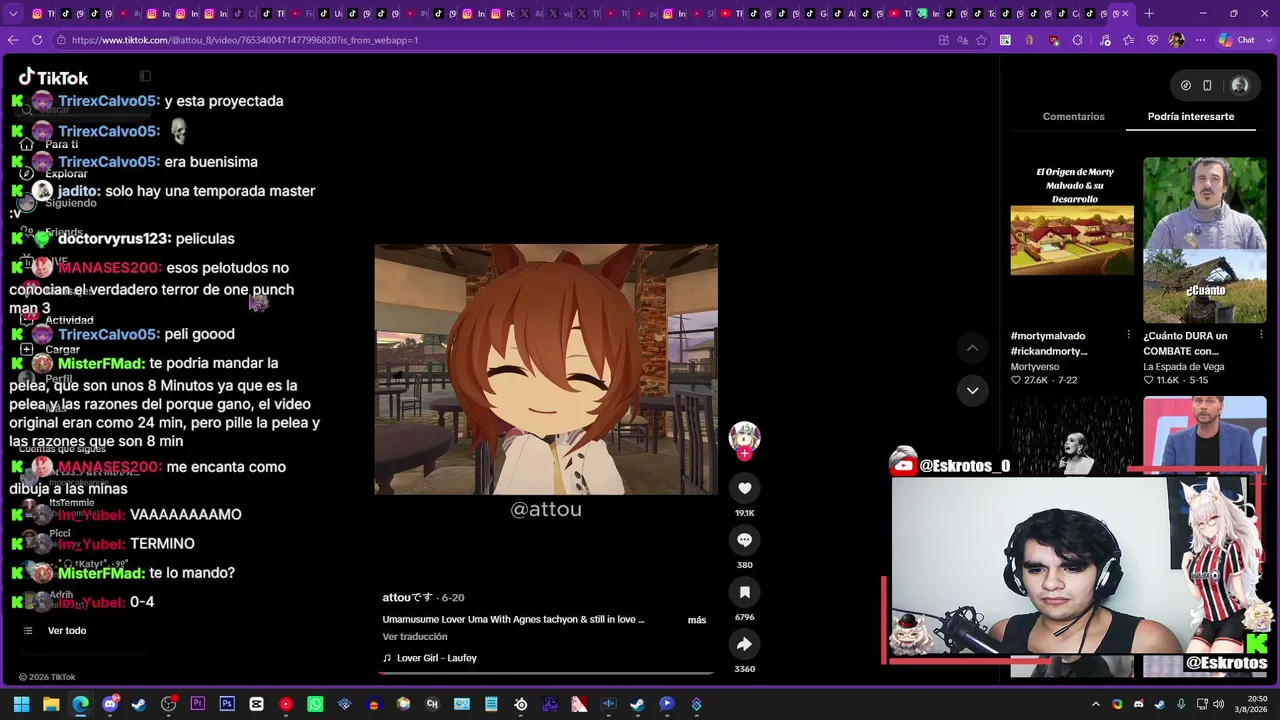
Task: Click the round TikTok coin icon in header
Action: tap(1186, 86)
